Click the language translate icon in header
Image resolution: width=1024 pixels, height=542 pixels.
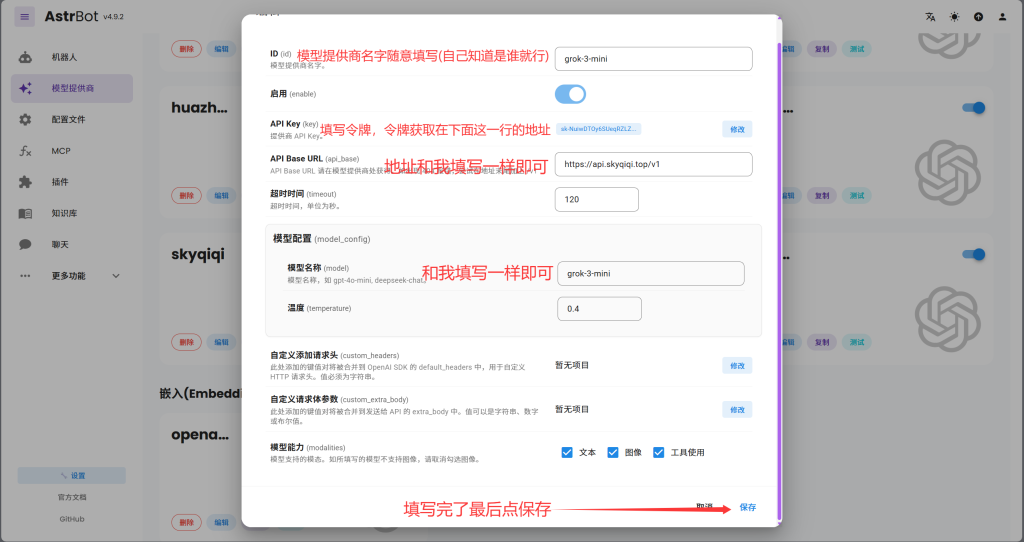click(x=931, y=17)
